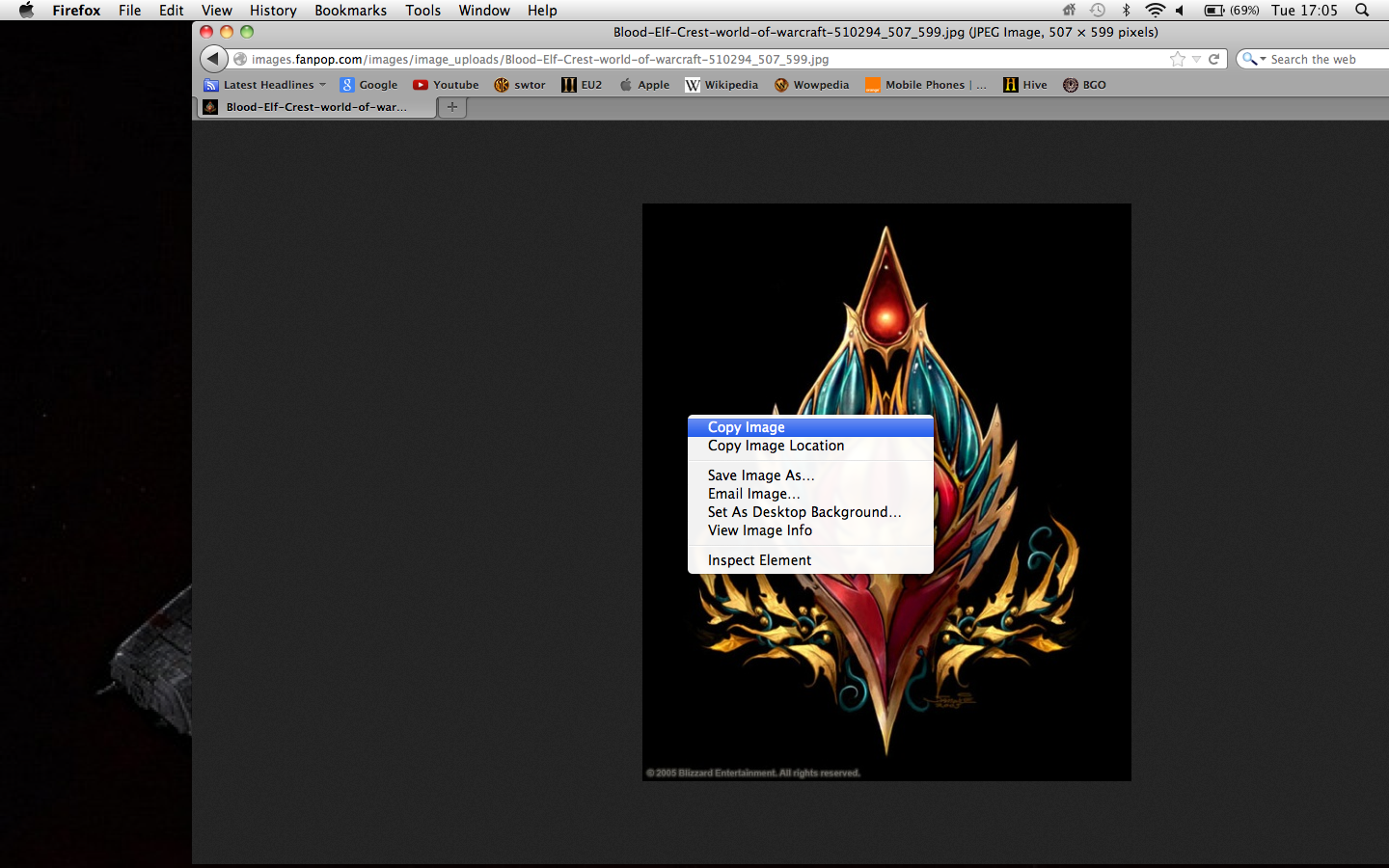This screenshot has width=1389, height=868.
Task: Open the File menu
Action: [x=129, y=11]
